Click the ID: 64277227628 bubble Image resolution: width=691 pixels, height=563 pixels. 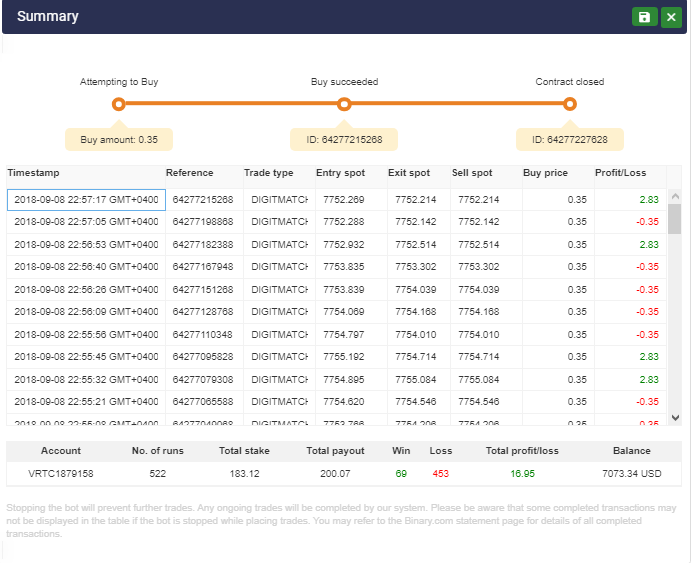(570, 140)
